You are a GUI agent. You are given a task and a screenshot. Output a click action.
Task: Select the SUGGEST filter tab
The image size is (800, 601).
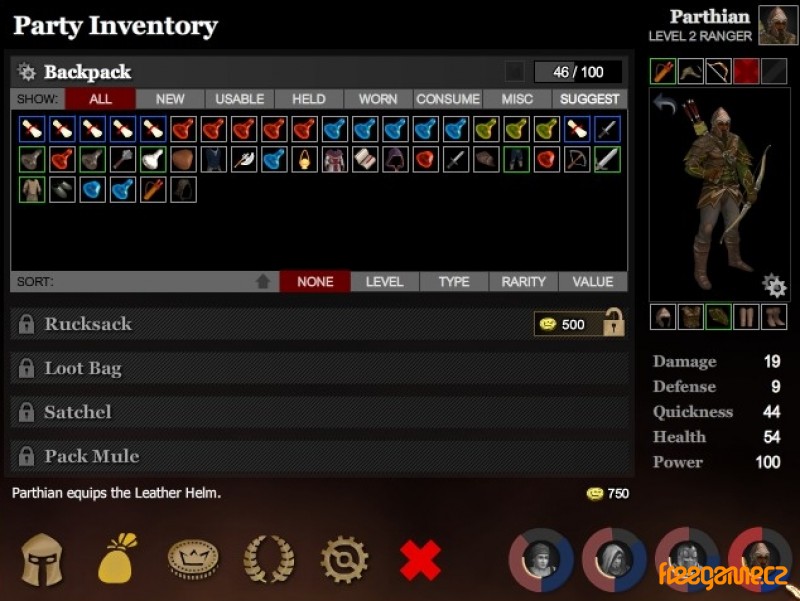[589, 99]
